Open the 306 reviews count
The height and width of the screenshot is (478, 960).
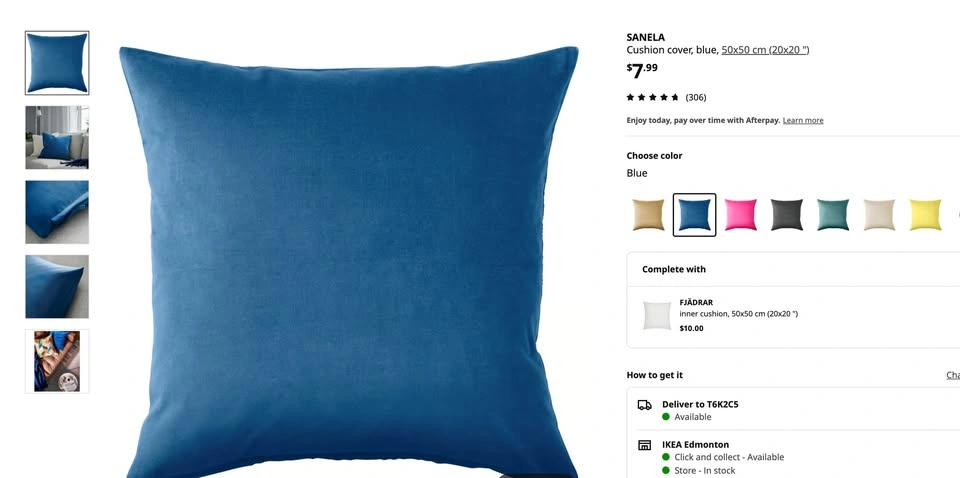pos(696,97)
